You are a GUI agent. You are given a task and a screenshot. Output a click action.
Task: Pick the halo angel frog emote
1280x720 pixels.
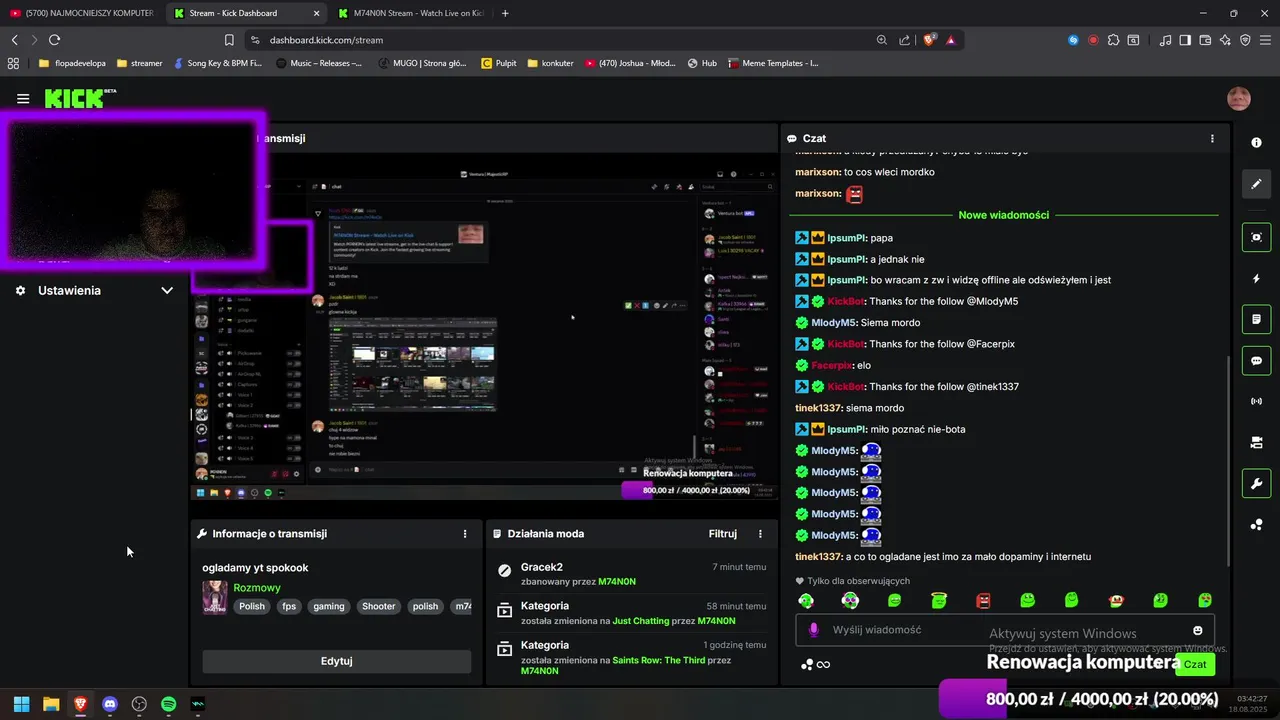[938, 600]
